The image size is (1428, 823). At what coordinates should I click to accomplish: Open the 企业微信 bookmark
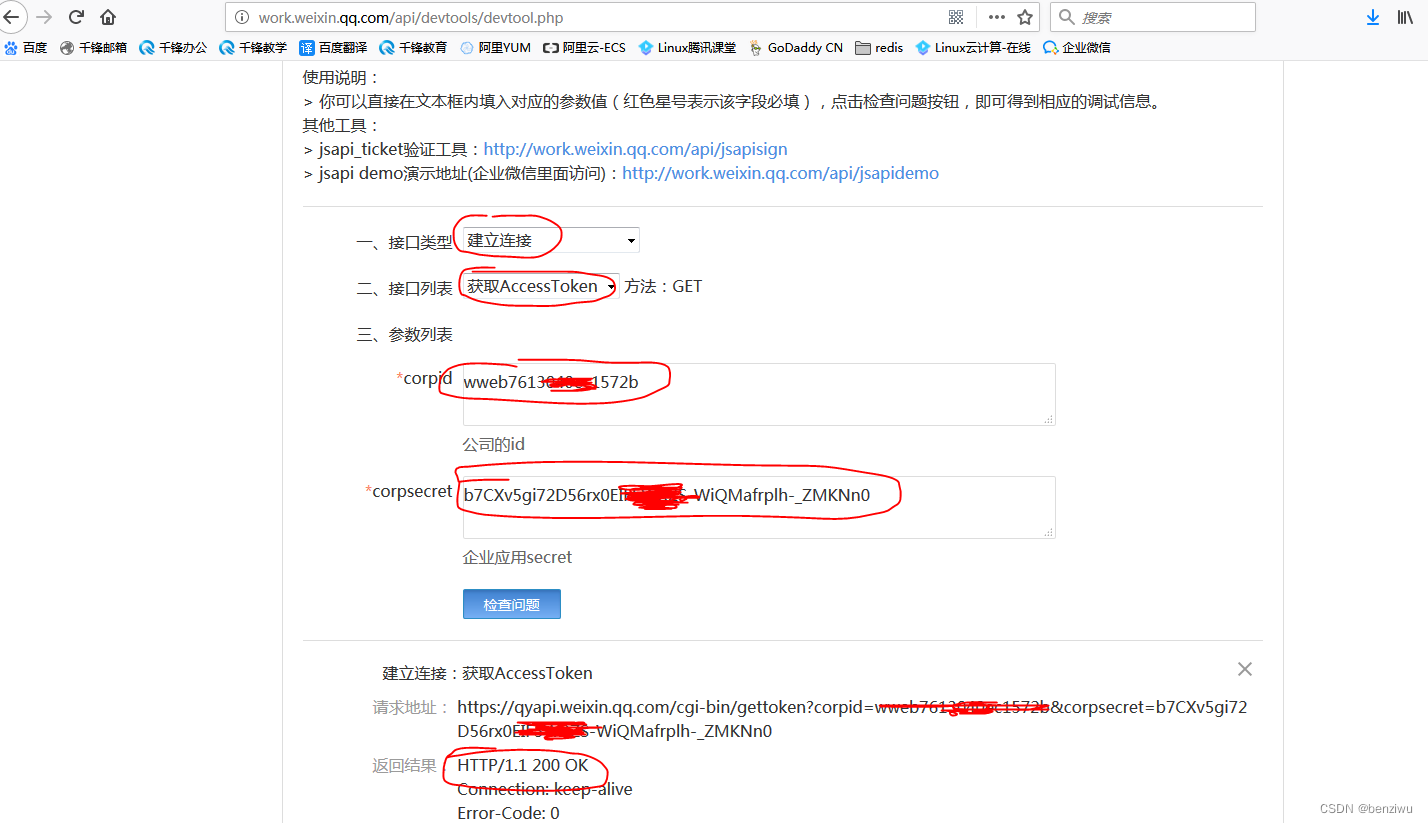point(1077,47)
